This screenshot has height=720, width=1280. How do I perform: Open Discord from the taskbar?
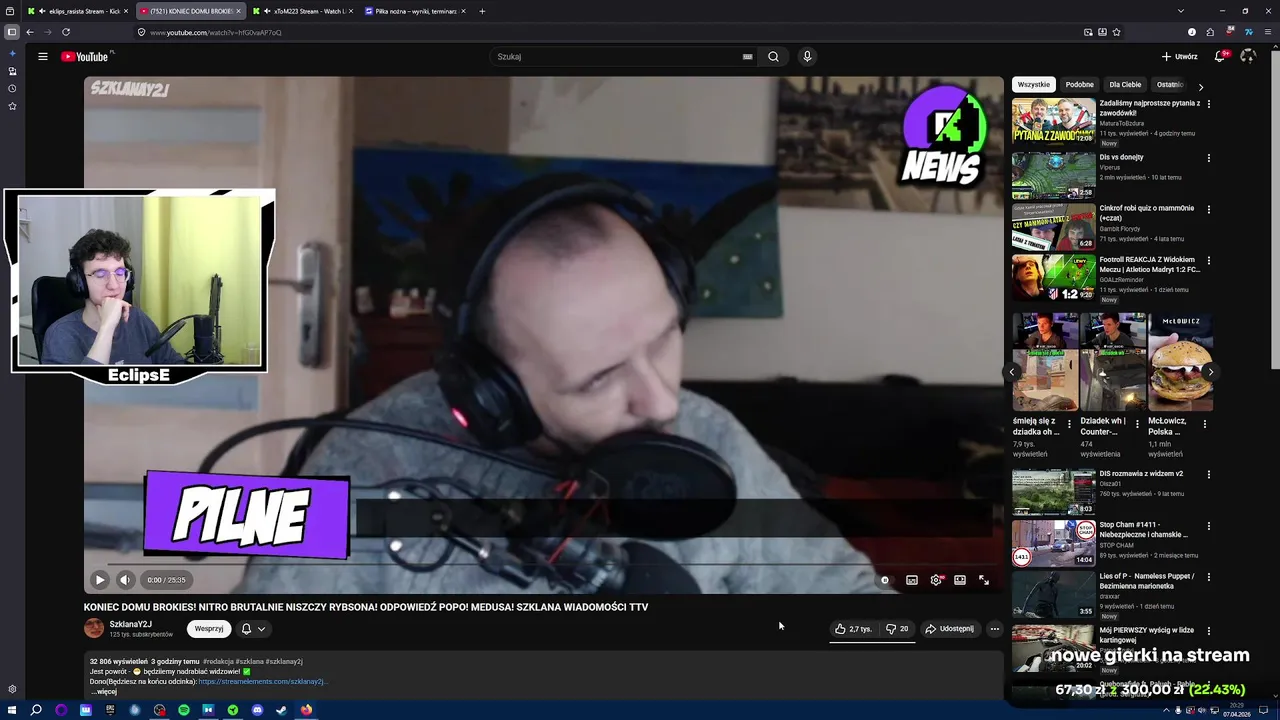click(257, 710)
